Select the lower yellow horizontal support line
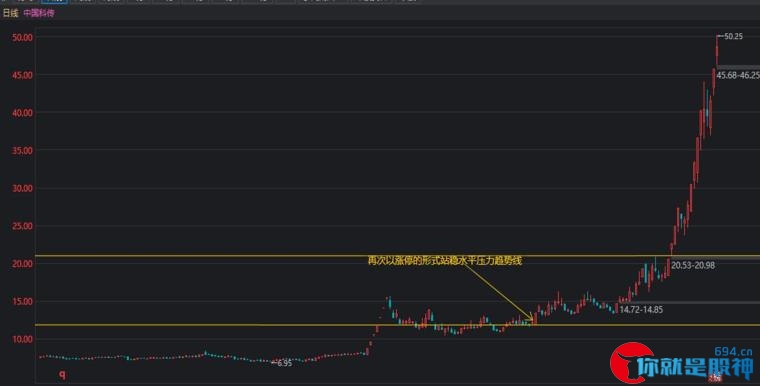The height and width of the screenshot is (386, 760). 397,325
